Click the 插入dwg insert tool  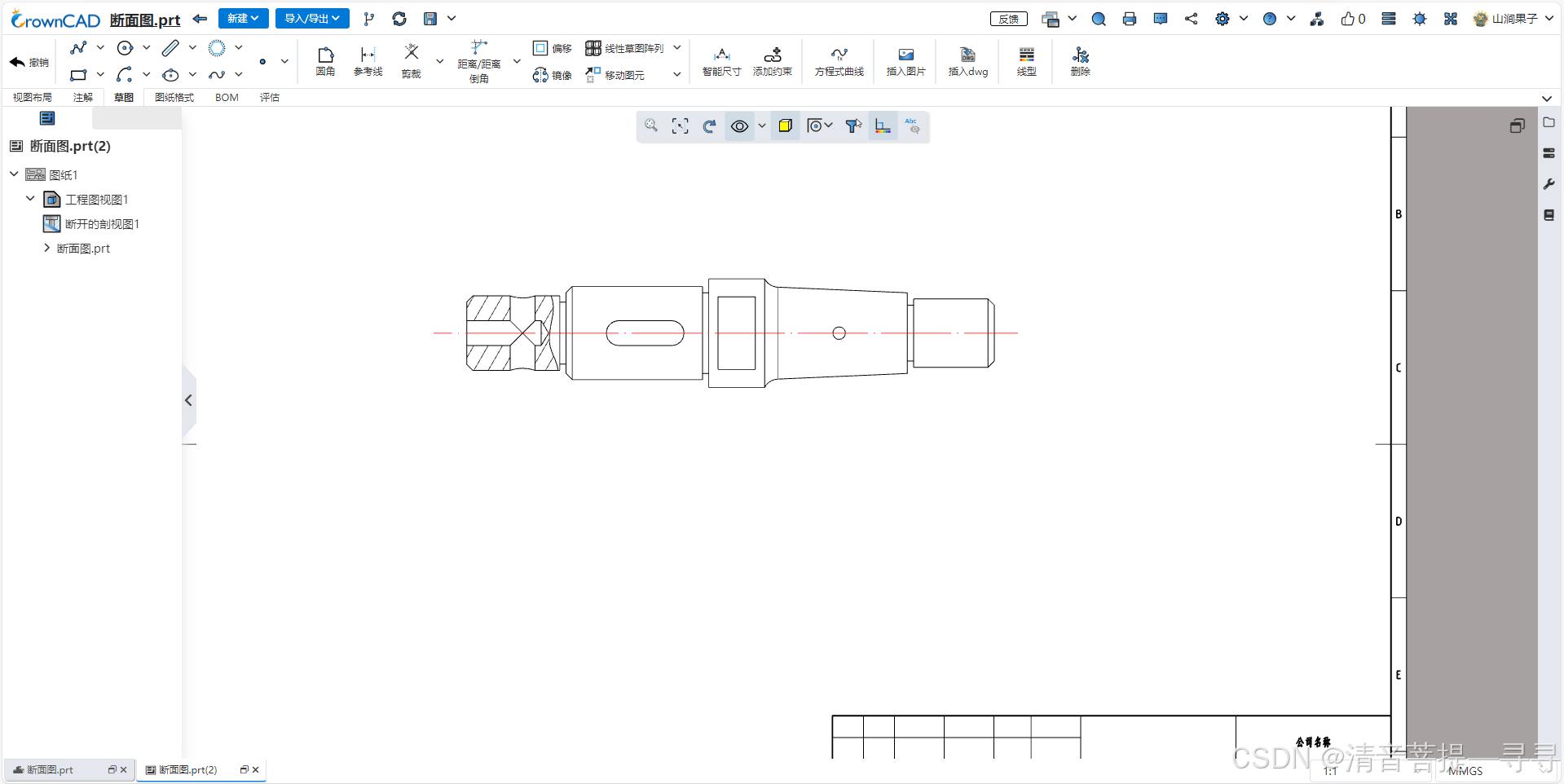pos(968,61)
